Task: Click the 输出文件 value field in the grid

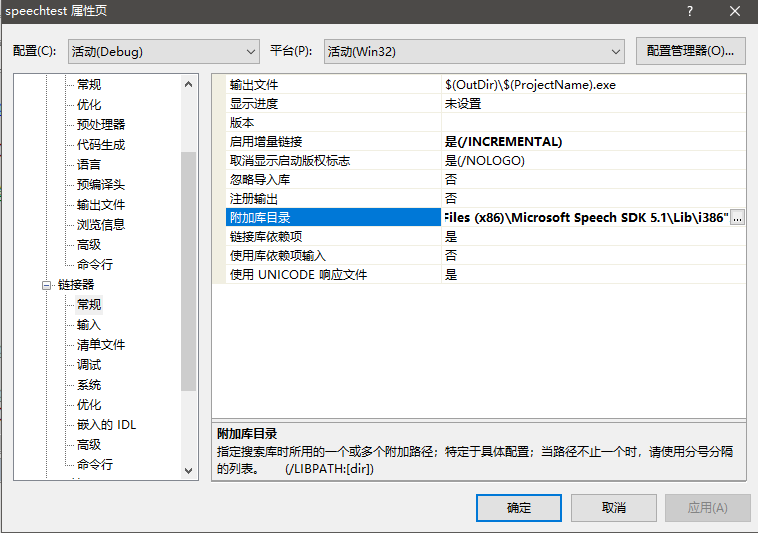Action: (590, 85)
